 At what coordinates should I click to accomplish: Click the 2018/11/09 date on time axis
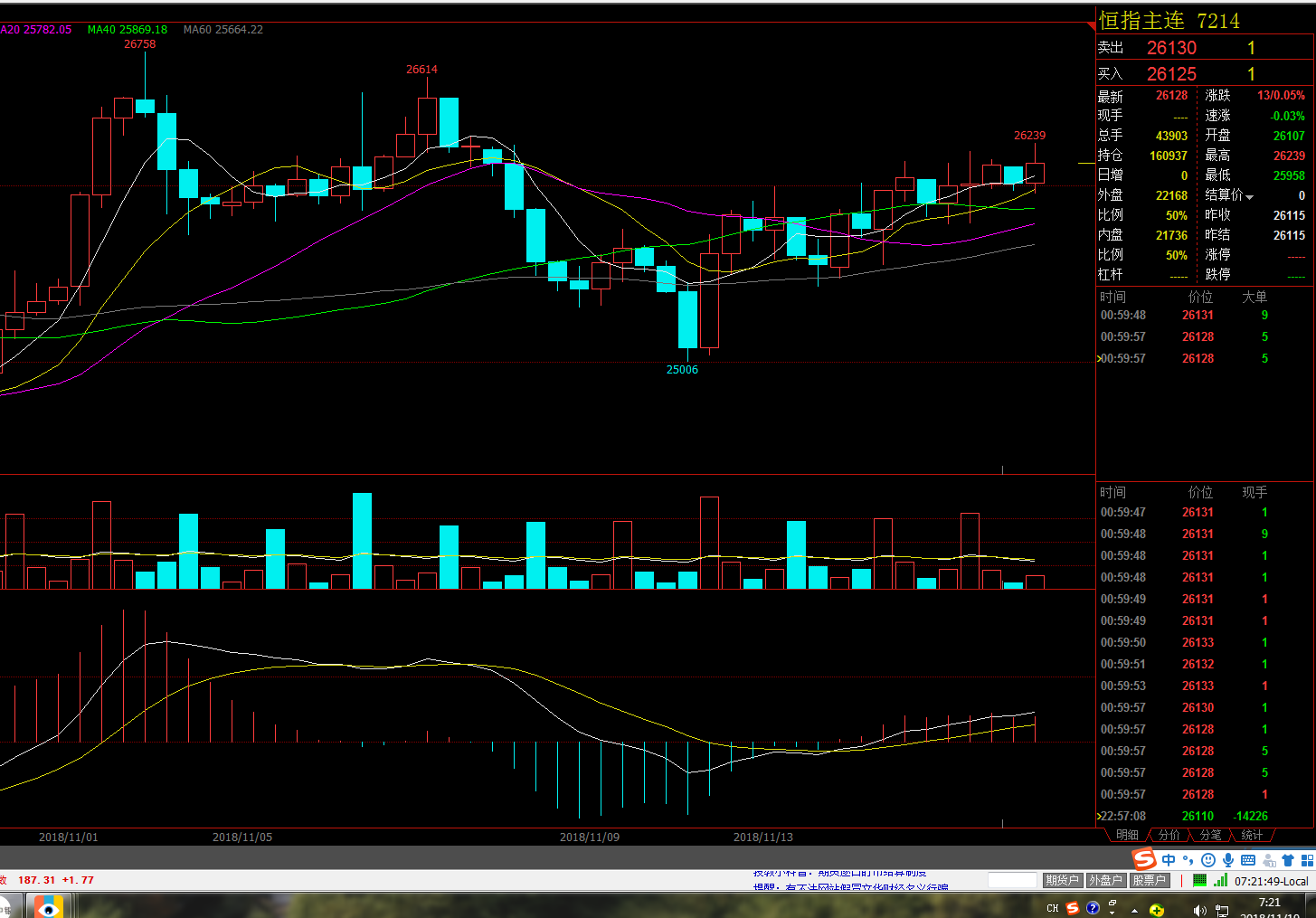coord(590,837)
